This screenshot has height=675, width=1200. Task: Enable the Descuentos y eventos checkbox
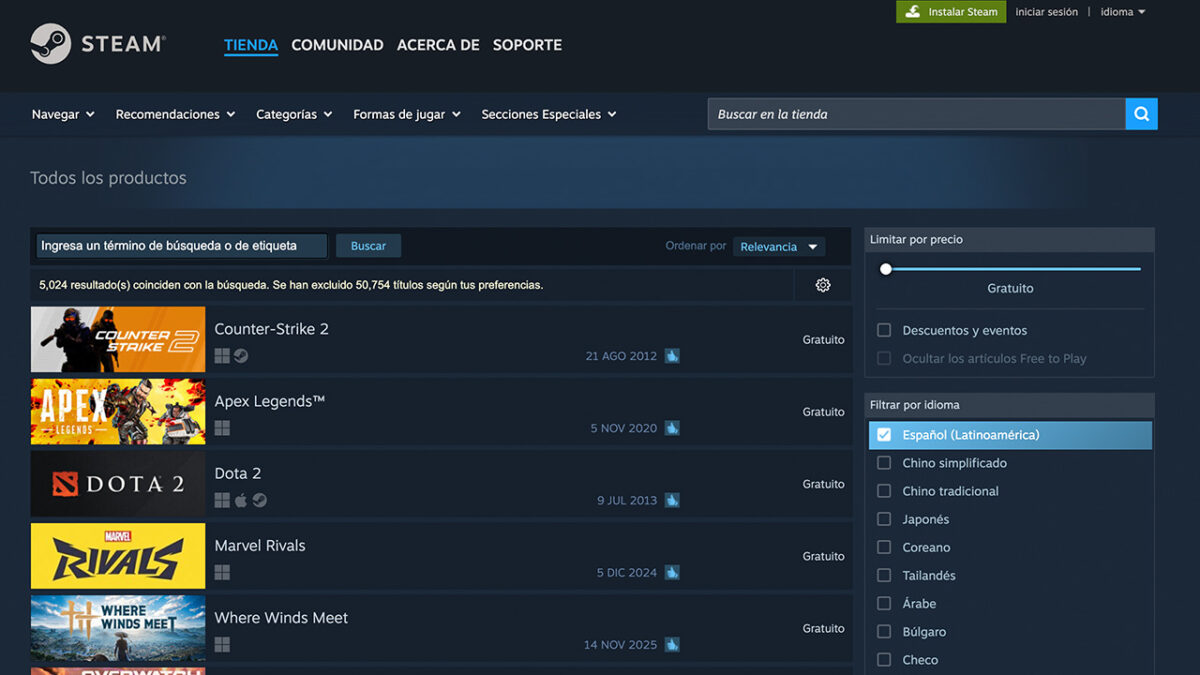pos(884,330)
